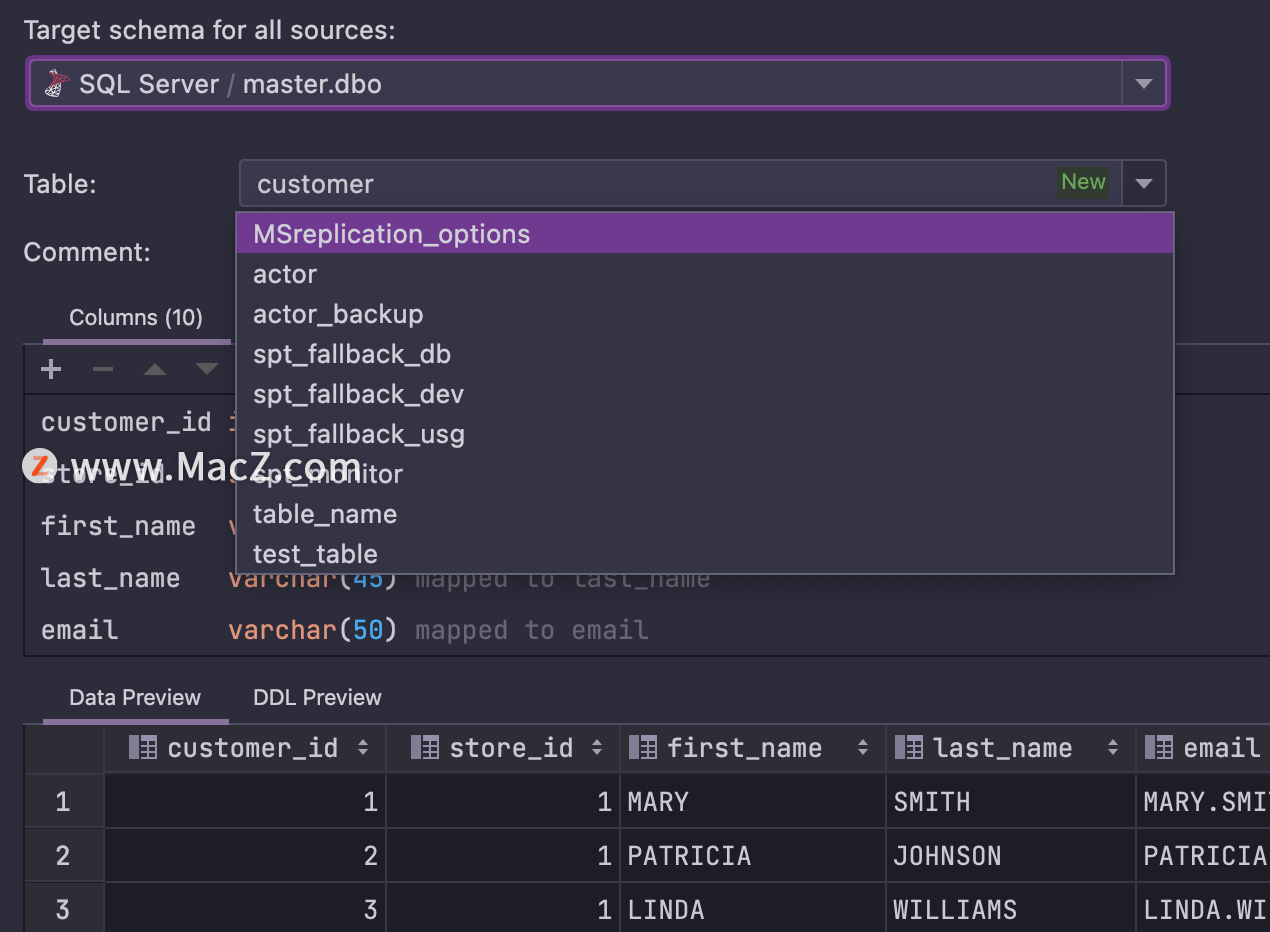Image resolution: width=1270 pixels, height=932 pixels.
Task: Select row 3 number in data preview
Action: tap(63, 910)
